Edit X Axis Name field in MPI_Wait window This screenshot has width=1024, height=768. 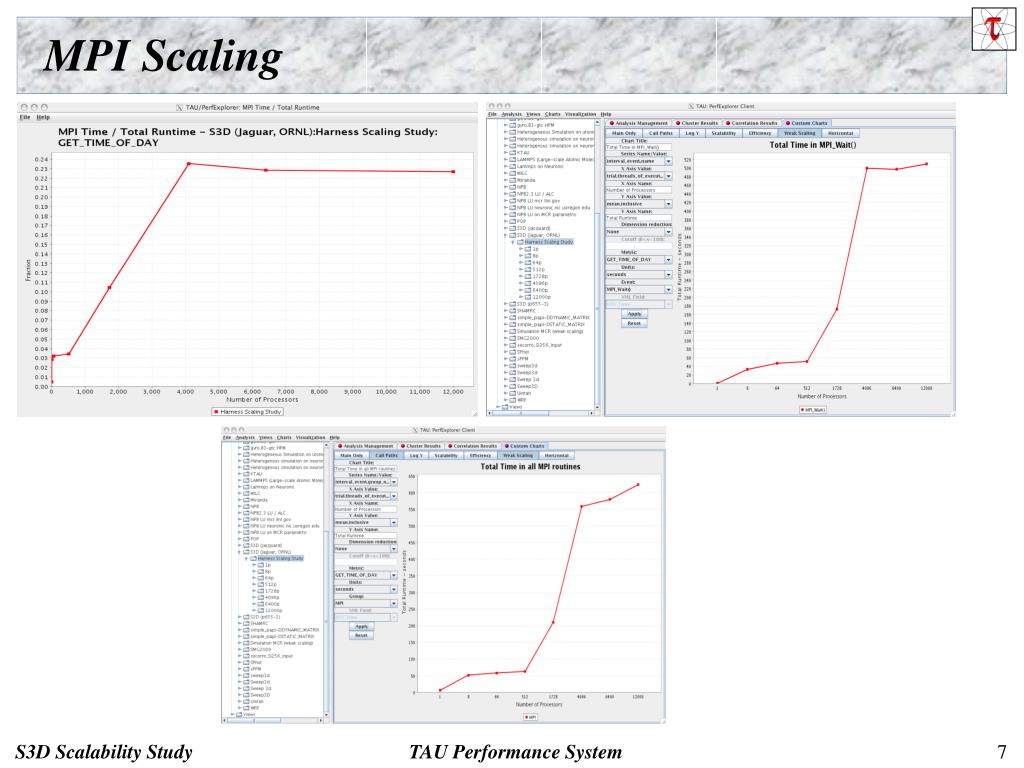click(638, 190)
